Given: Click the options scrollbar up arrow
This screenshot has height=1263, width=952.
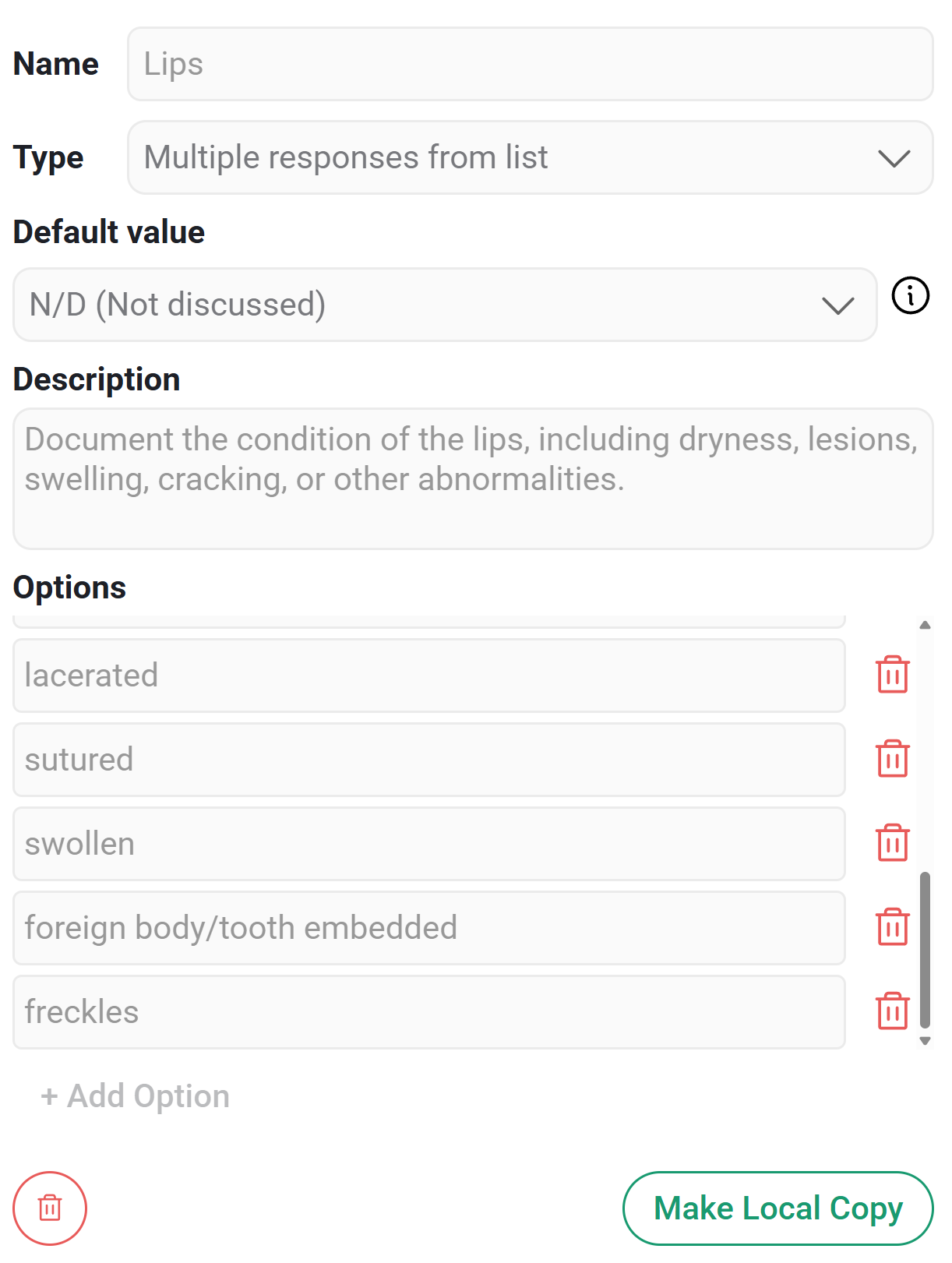Looking at the screenshot, I should point(925,625).
